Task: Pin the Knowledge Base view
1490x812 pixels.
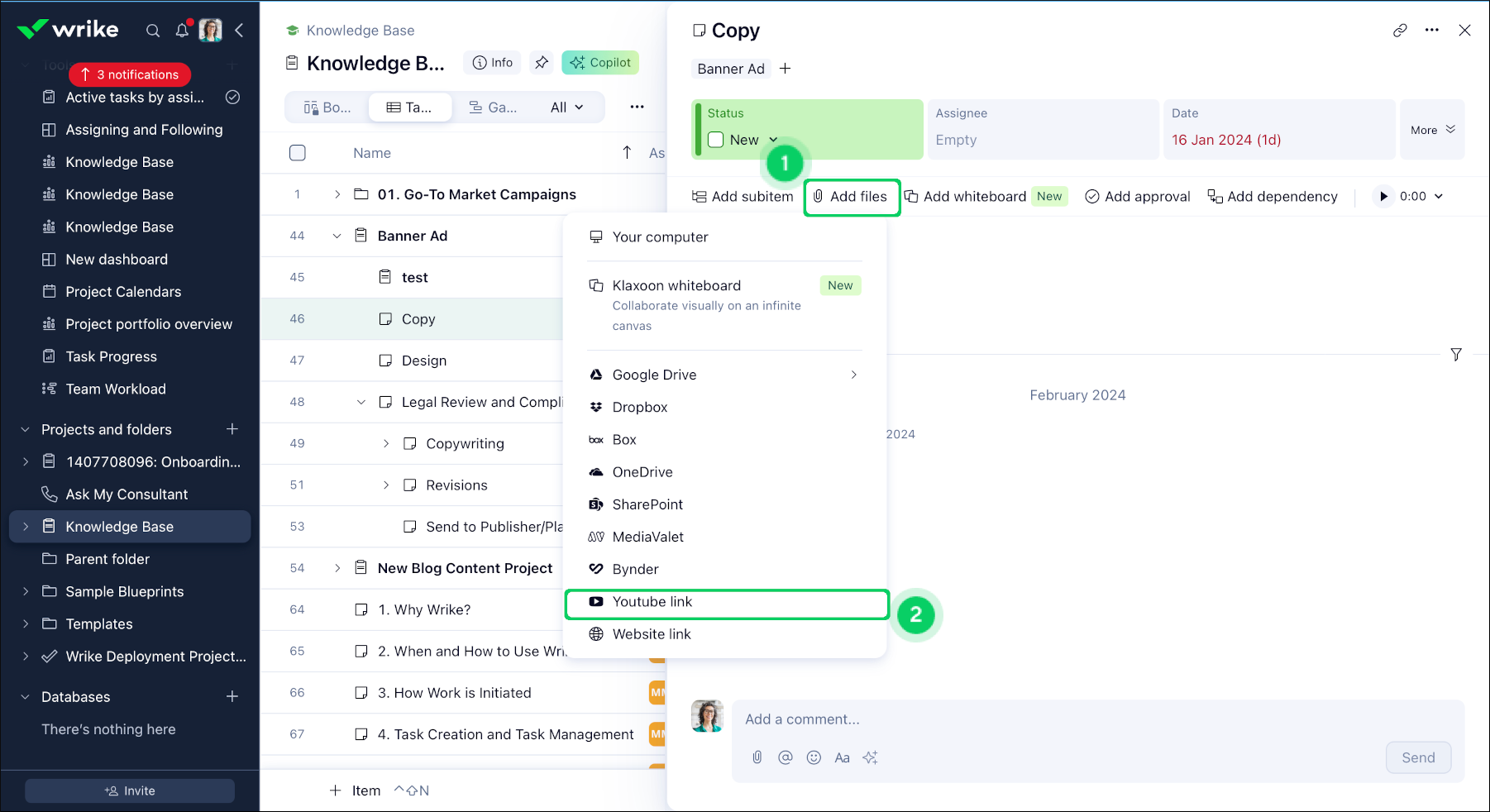Action: (542, 63)
